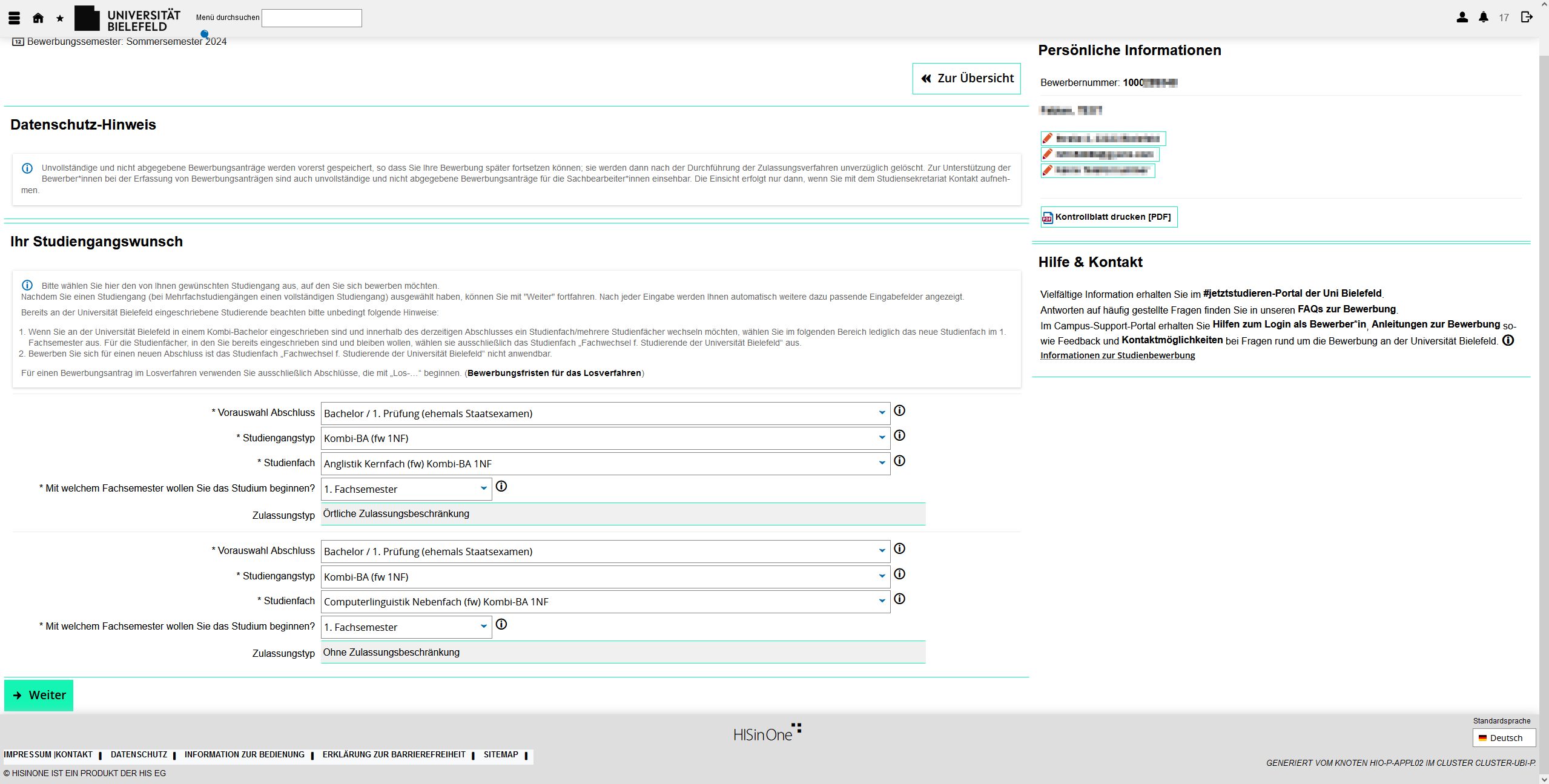This screenshot has width=1549, height=784.
Task: Open #jetztstudieren-Portal der Uni Bielefeld link
Action: tap(1292, 294)
